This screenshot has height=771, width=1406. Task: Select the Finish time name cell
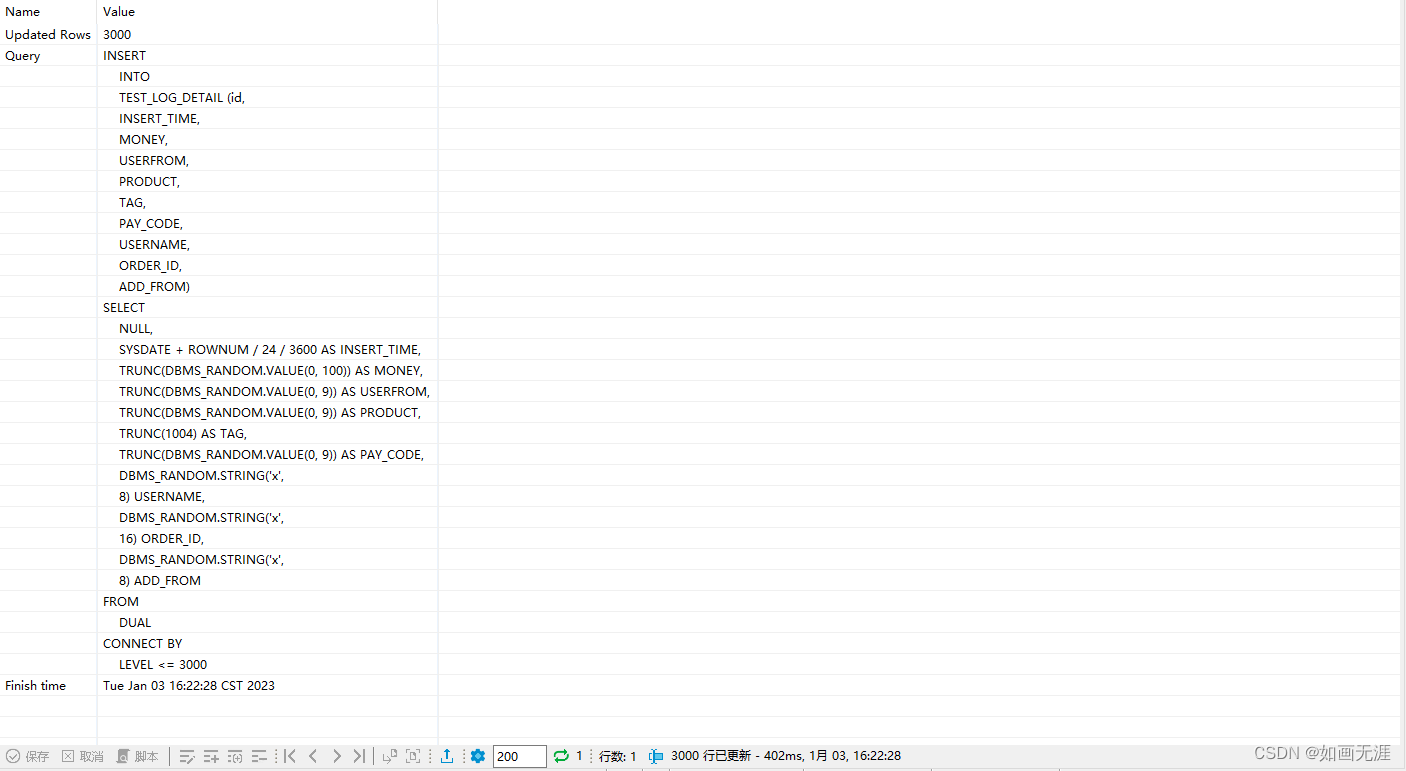click(x=48, y=685)
